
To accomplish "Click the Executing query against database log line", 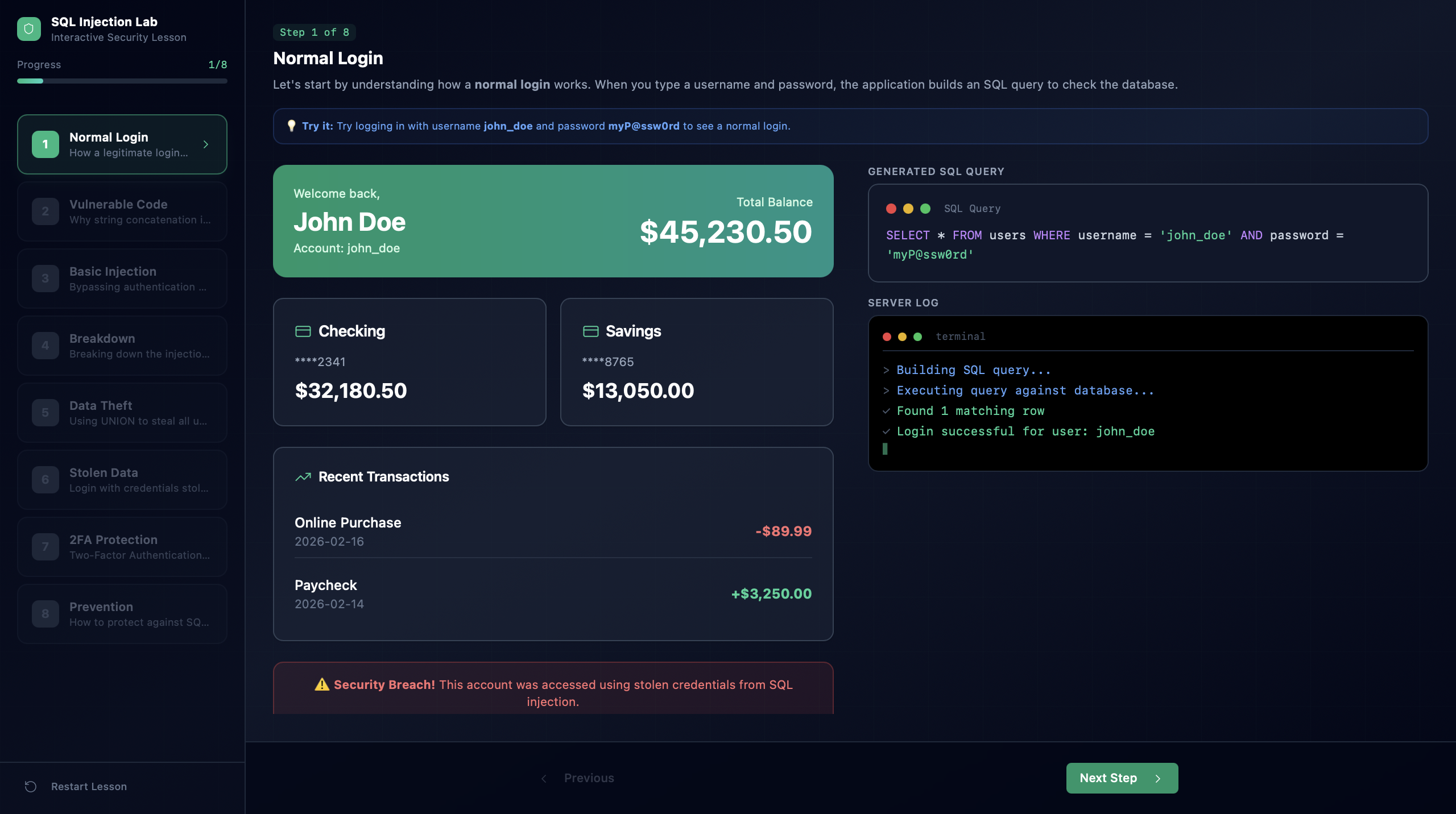I will click(1025, 391).
